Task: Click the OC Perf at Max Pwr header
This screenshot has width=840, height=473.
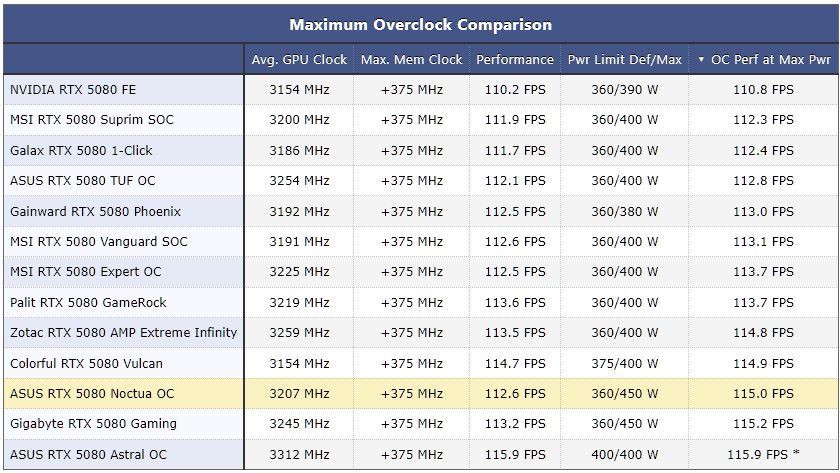Action: [x=771, y=59]
